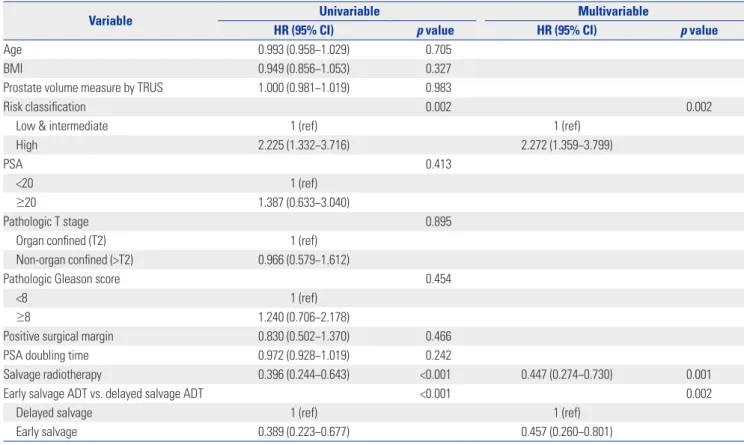Click the value '0.966 (0.579–1.612)'
The width and height of the screenshot is (744, 445).
pos(304,260)
